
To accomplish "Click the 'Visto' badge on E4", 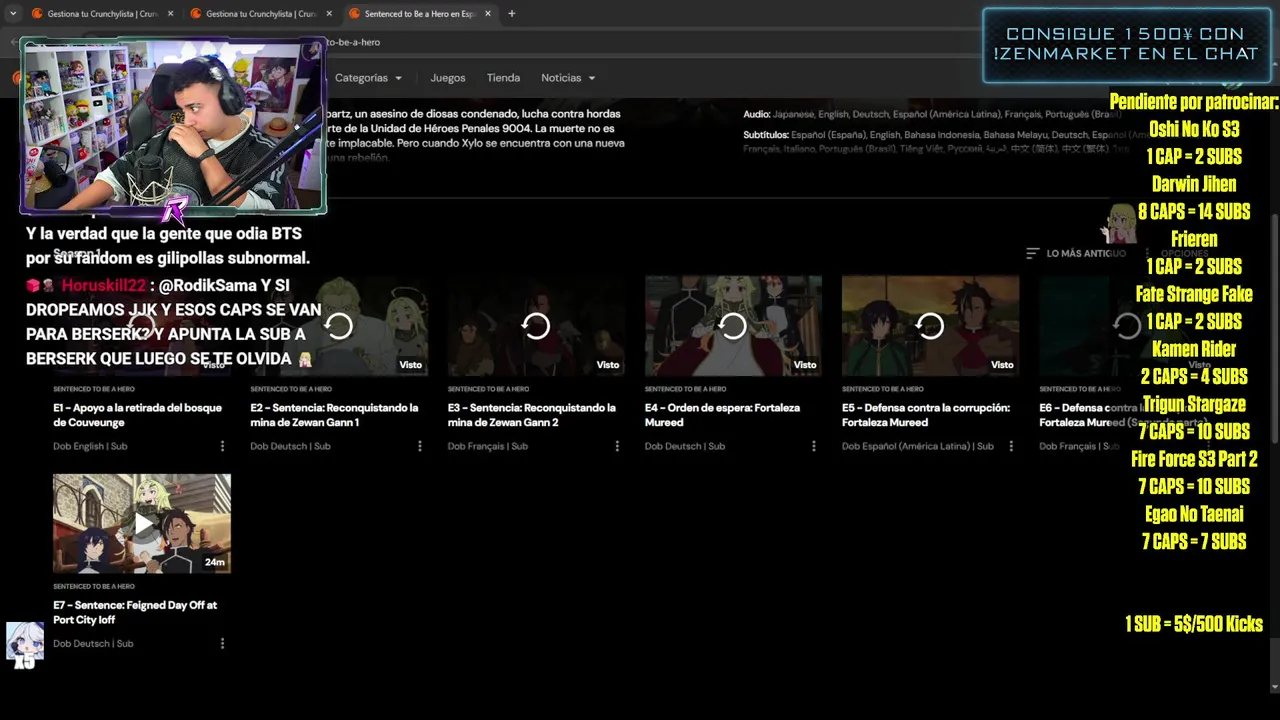I will [805, 365].
